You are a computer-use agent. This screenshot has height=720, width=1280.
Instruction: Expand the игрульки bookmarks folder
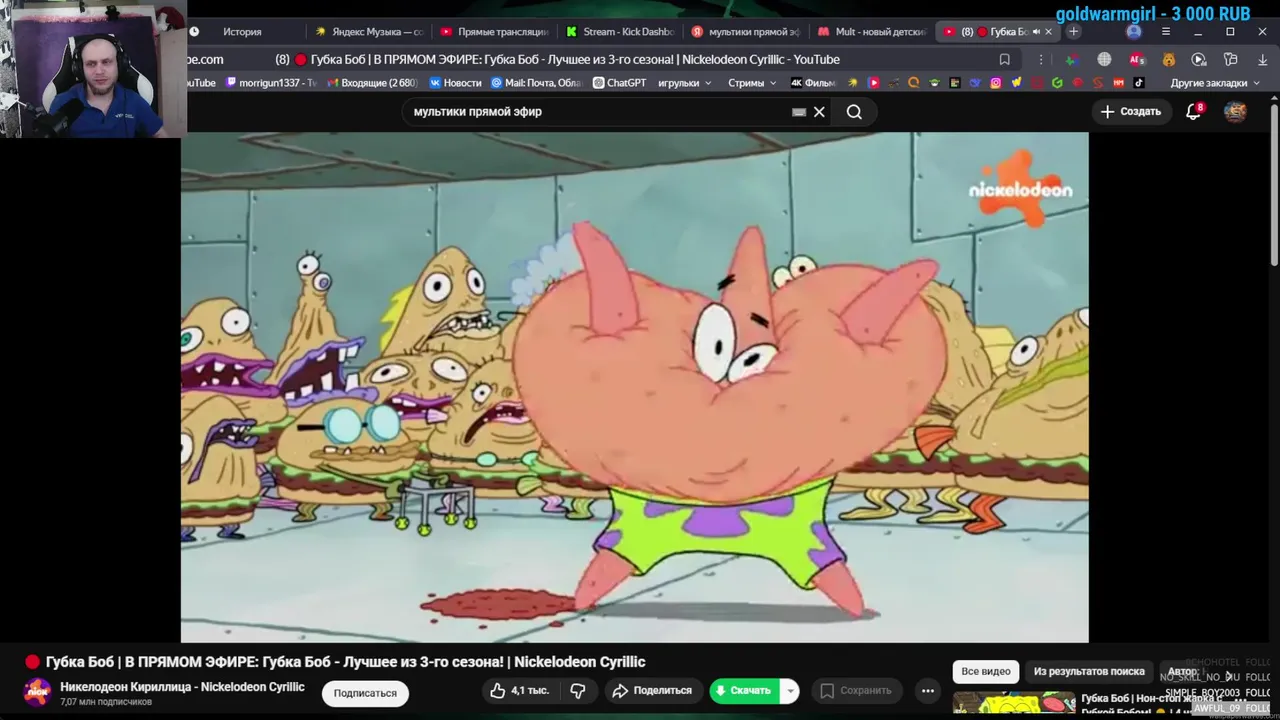685,83
